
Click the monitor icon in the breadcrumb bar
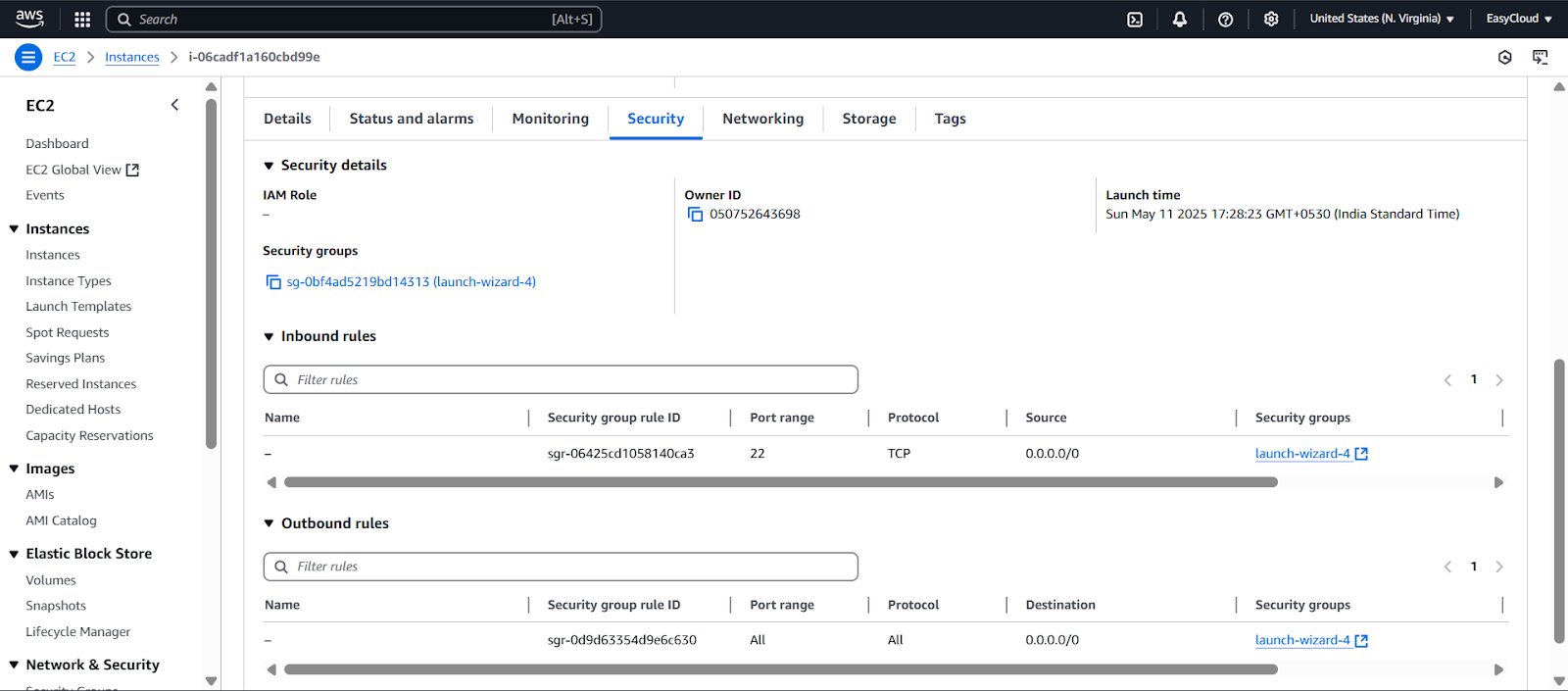point(1541,58)
